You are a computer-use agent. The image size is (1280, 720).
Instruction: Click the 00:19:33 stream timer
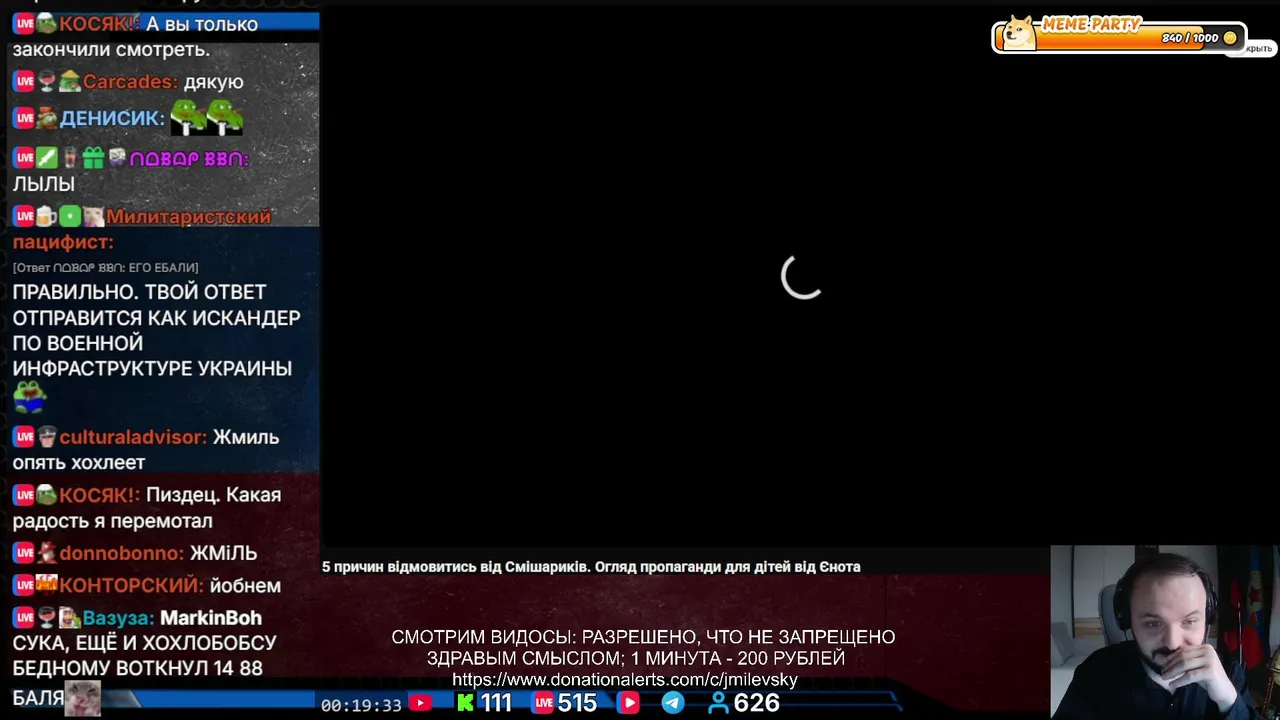point(361,705)
